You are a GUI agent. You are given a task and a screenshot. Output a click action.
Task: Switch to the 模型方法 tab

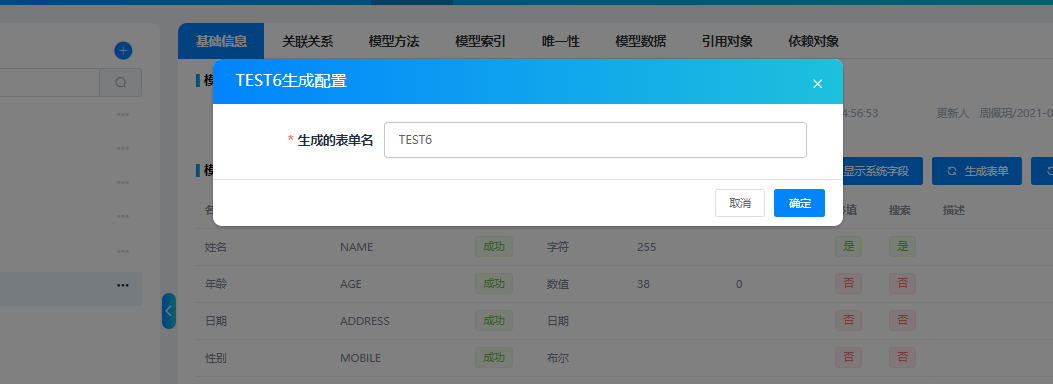394,41
